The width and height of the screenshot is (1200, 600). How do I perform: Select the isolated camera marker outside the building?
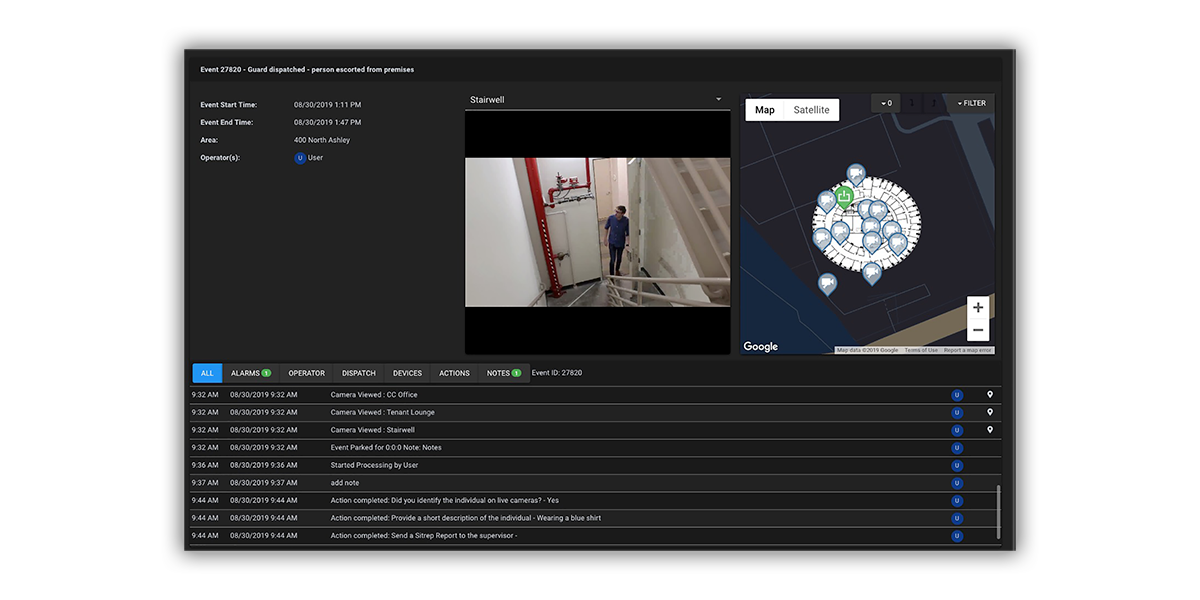(827, 283)
